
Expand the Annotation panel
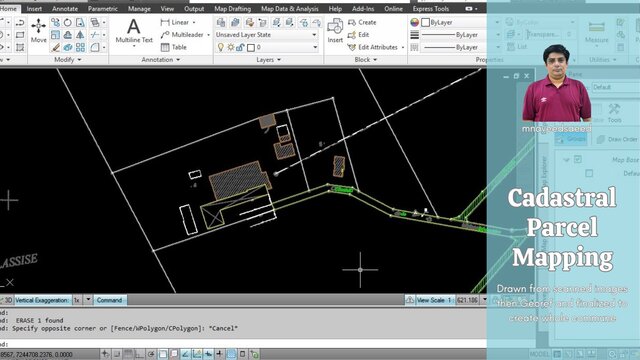(161, 60)
